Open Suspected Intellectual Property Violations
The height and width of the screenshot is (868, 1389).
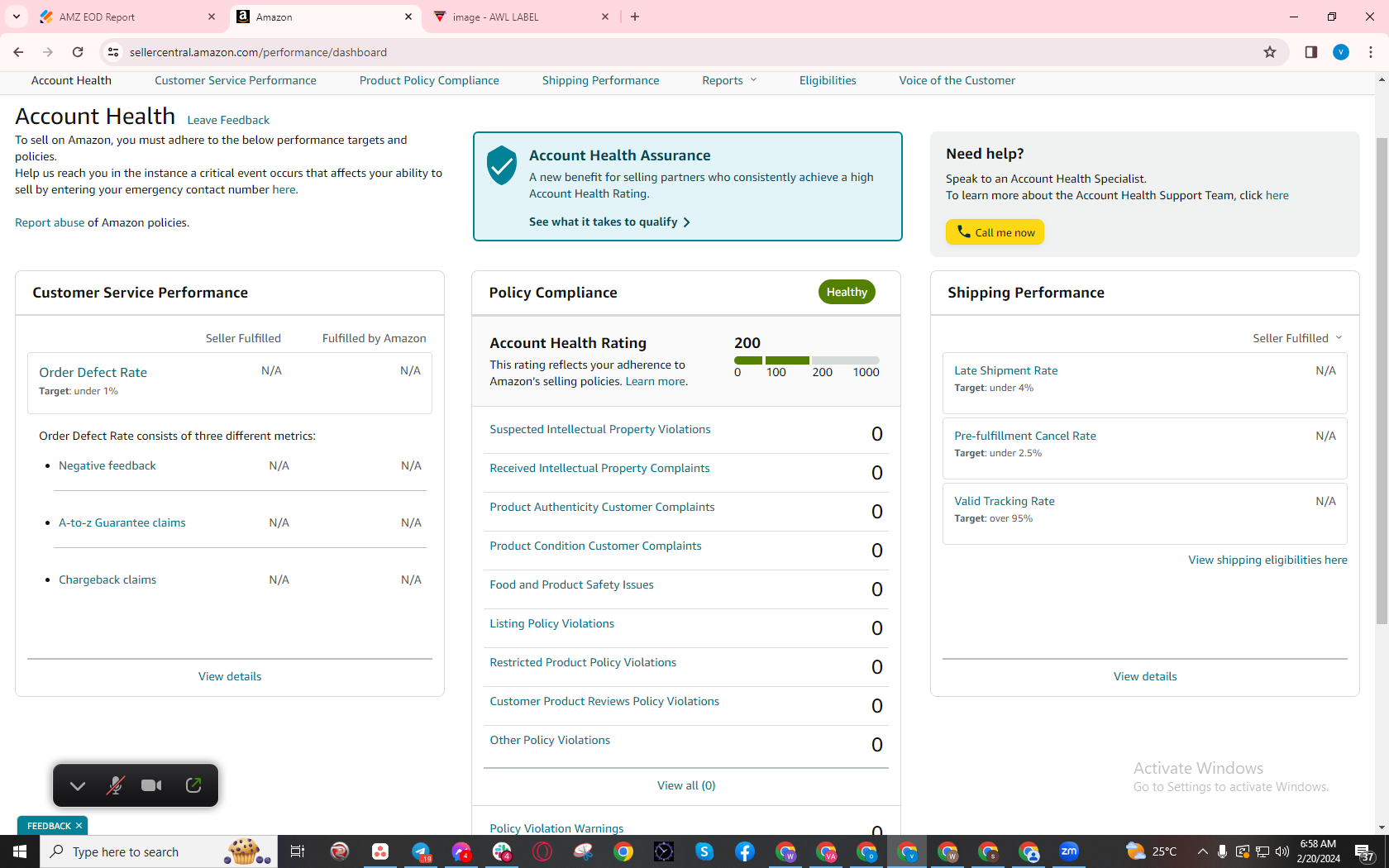[600, 429]
